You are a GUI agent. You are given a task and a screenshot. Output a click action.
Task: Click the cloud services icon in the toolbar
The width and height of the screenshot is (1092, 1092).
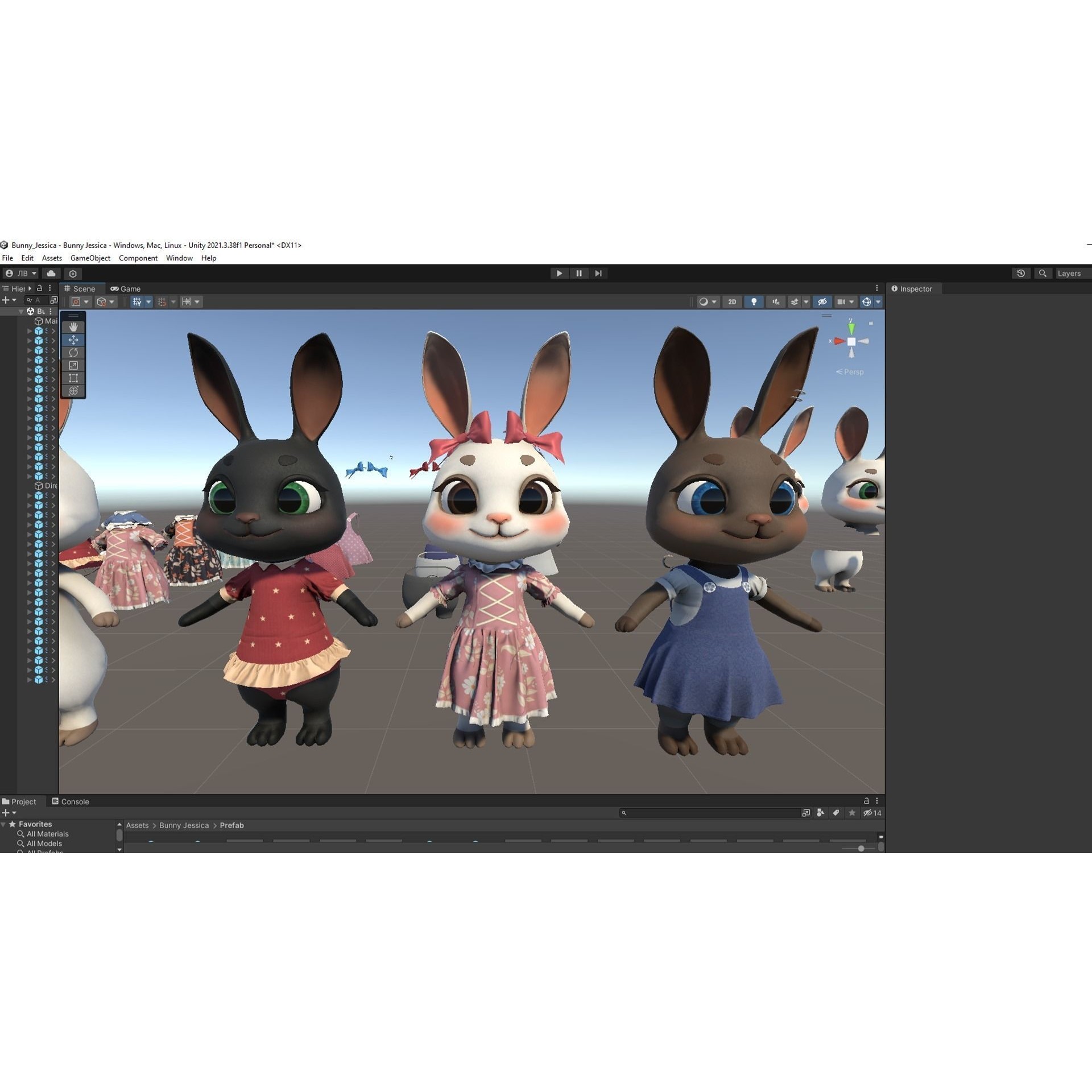click(x=51, y=274)
